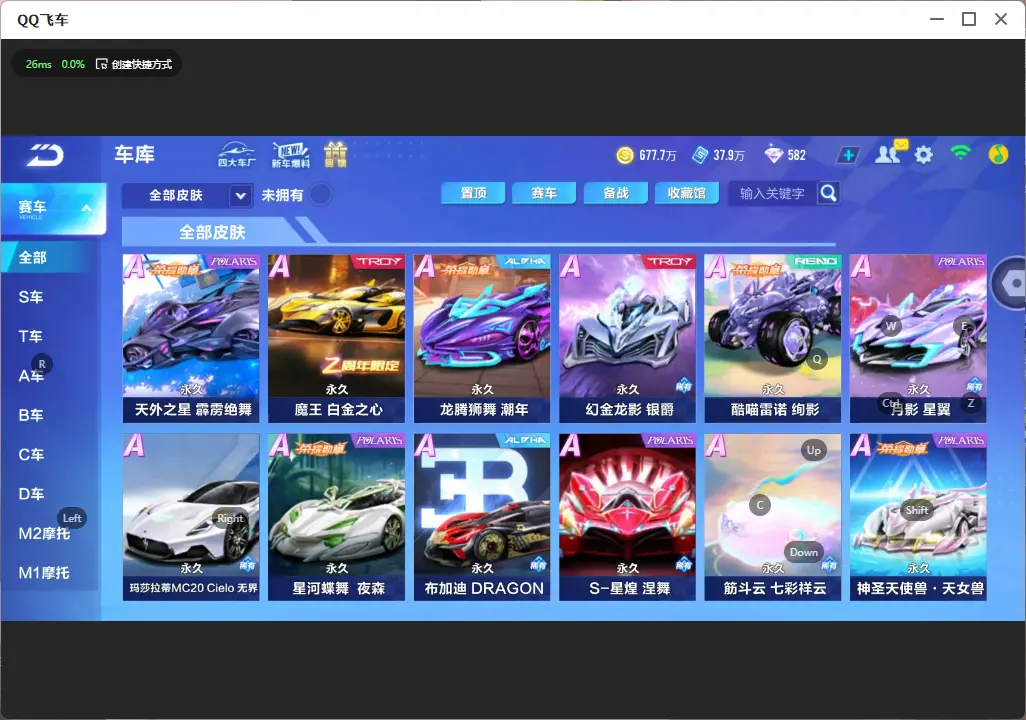Click the yellow-green avatar icon
The image size is (1026, 720).
998,154
